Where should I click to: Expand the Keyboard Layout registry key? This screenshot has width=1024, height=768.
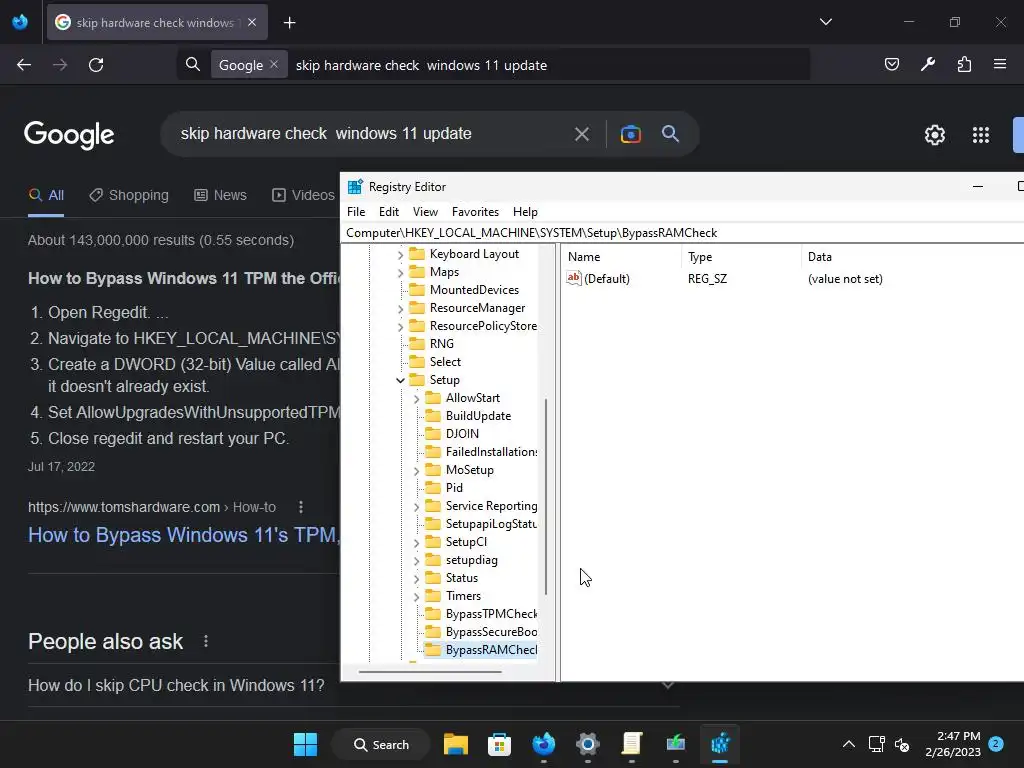(x=400, y=255)
